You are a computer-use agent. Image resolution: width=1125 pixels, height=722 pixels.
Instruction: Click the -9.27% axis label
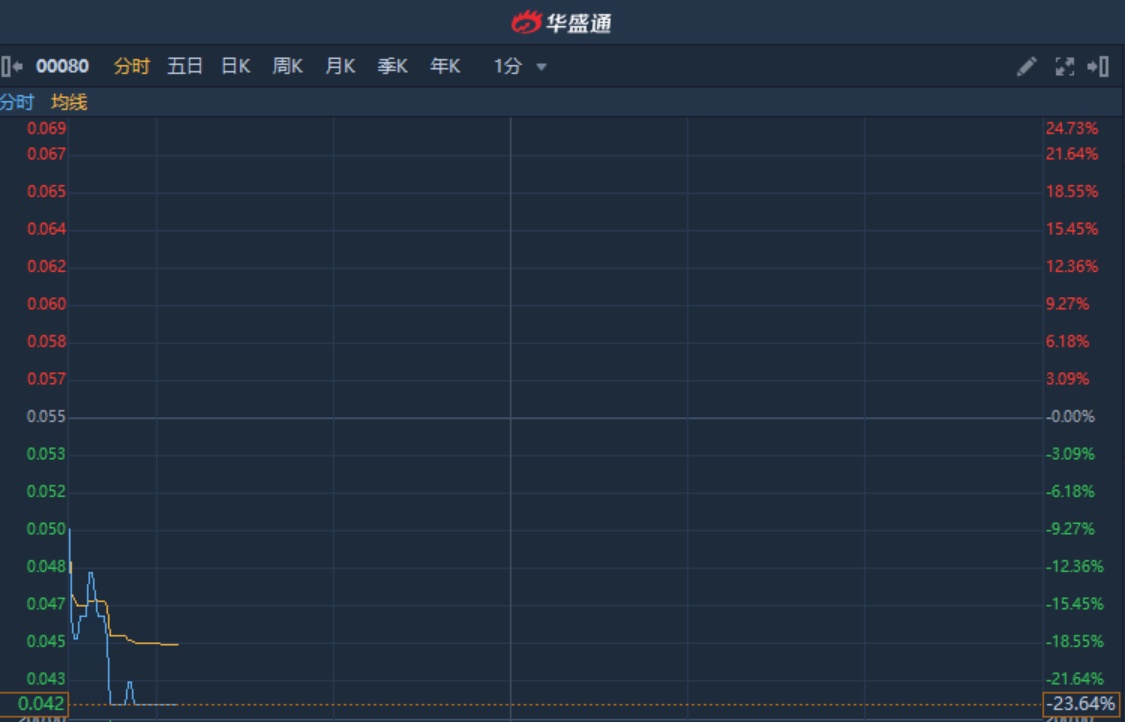[1070, 529]
